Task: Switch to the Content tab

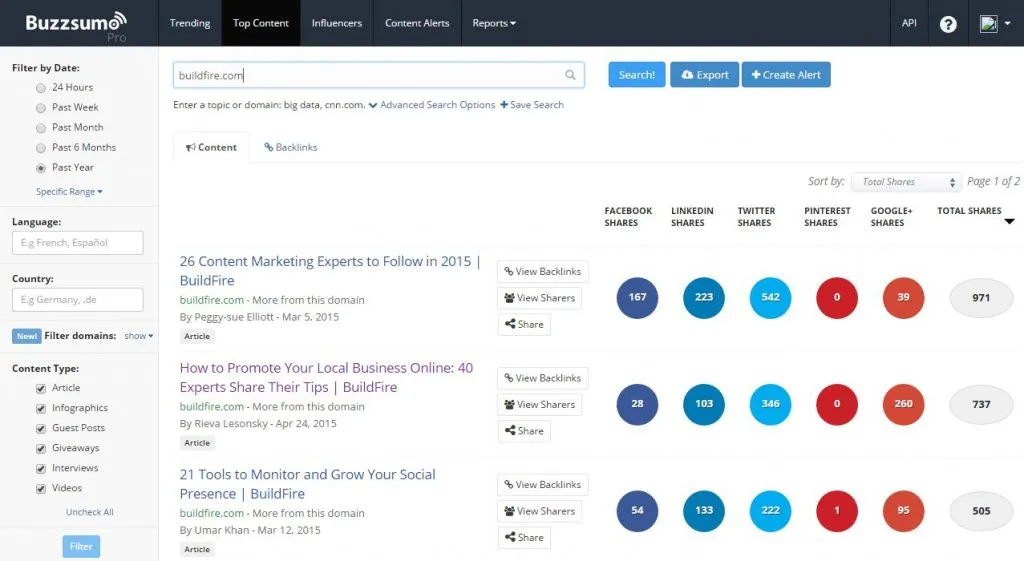Action: click(211, 148)
